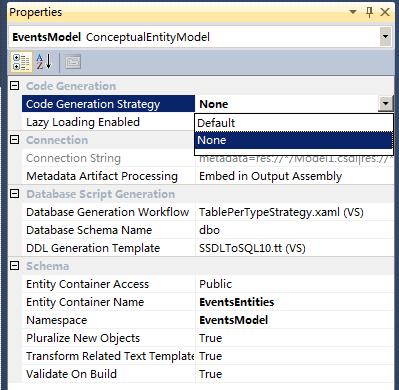Sort properties alphabetically with A-Z icon

point(44,62)
